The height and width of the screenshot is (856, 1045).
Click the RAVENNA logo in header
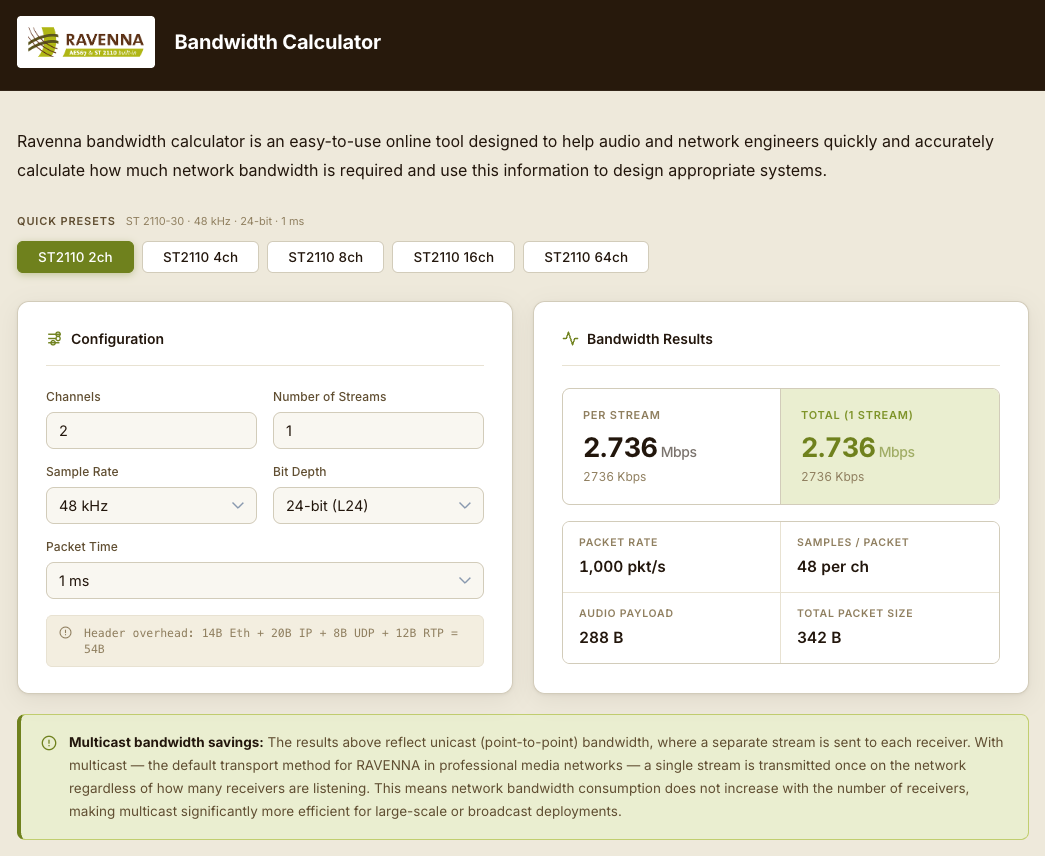point(86,42)
